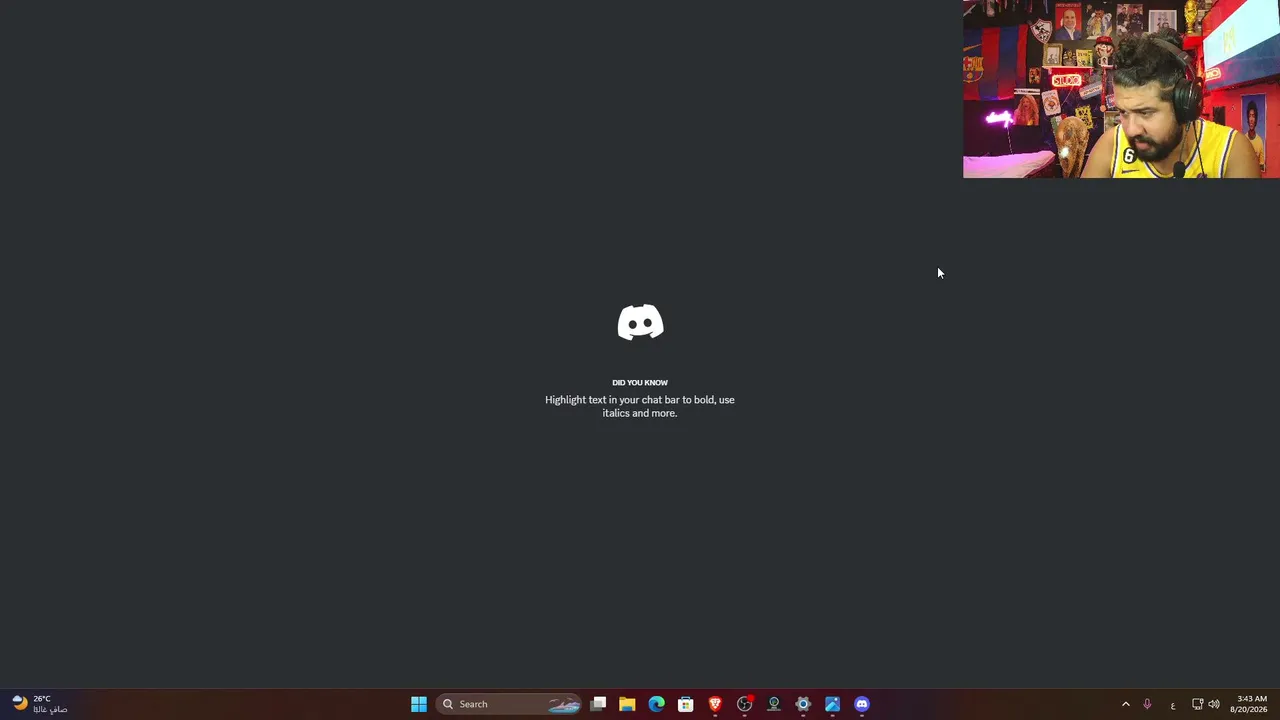Switch the Arabic input language indicator
Screen dimensions: 1280x720
pyautogui.click(x=1173, y=705)
